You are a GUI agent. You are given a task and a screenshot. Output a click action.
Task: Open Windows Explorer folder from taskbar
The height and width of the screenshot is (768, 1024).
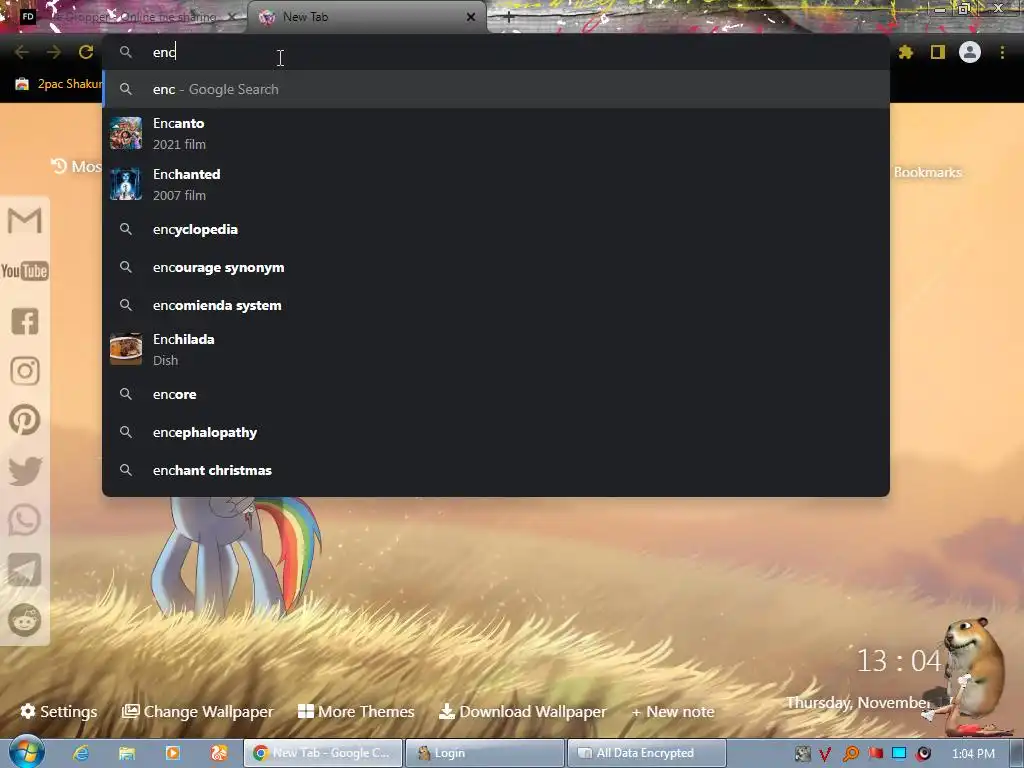[x=127, y=753]
